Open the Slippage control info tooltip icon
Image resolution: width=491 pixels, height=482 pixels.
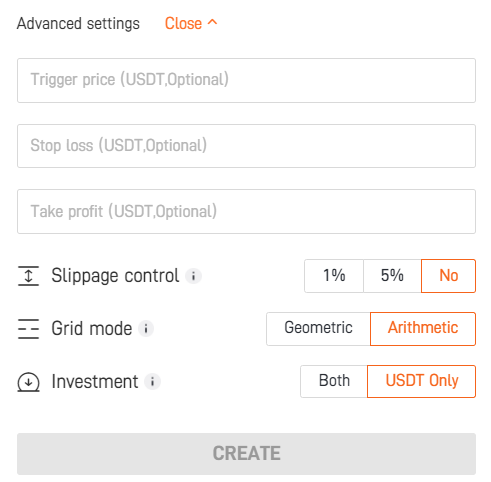(x=193, y=276)
